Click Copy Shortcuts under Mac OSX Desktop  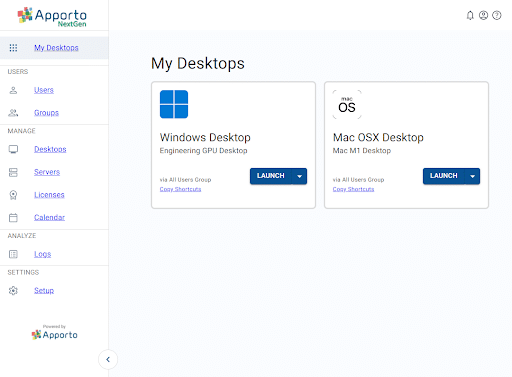[x=353, y=189]
